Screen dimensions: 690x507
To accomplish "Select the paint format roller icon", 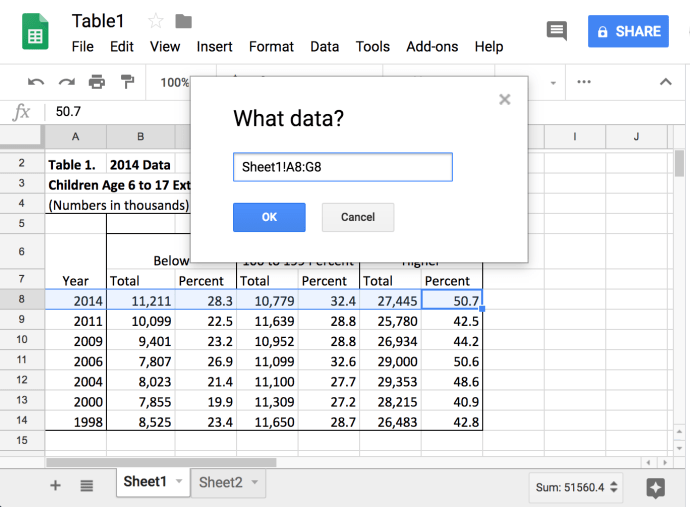I will [x=127, y=82].
